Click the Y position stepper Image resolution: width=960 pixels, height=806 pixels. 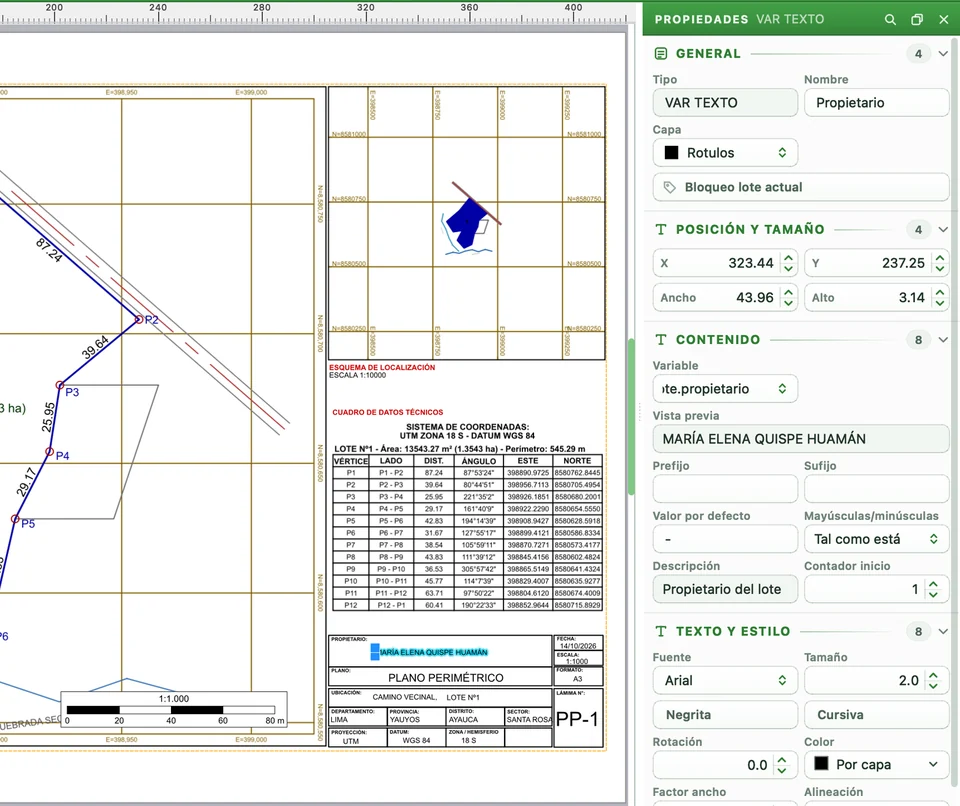pos(940,263)
